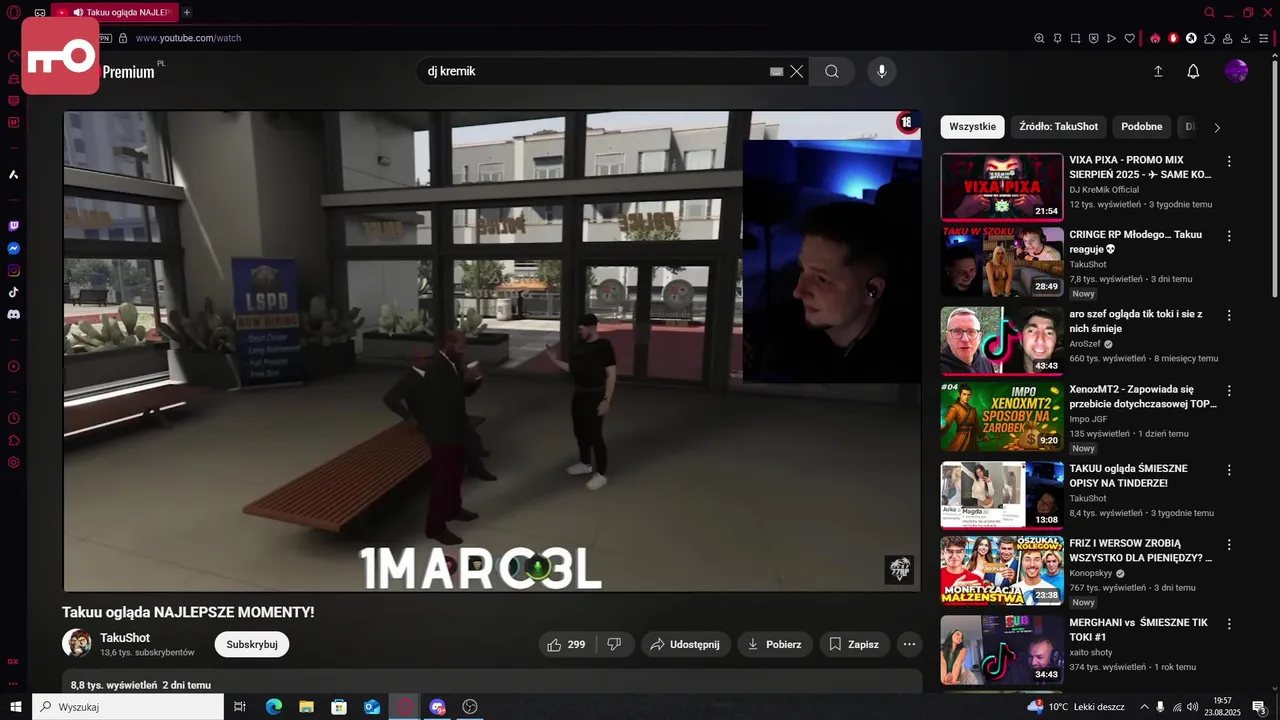Click the pin icon in address bar
This screenshot has width=1280, height=720.
coord(1057,38)
